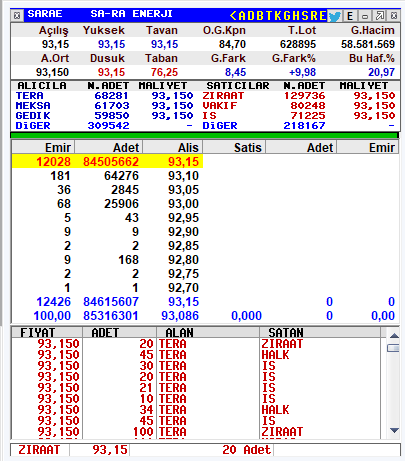
Task: Select TERA in the buyers list
Action: (30, 96)
